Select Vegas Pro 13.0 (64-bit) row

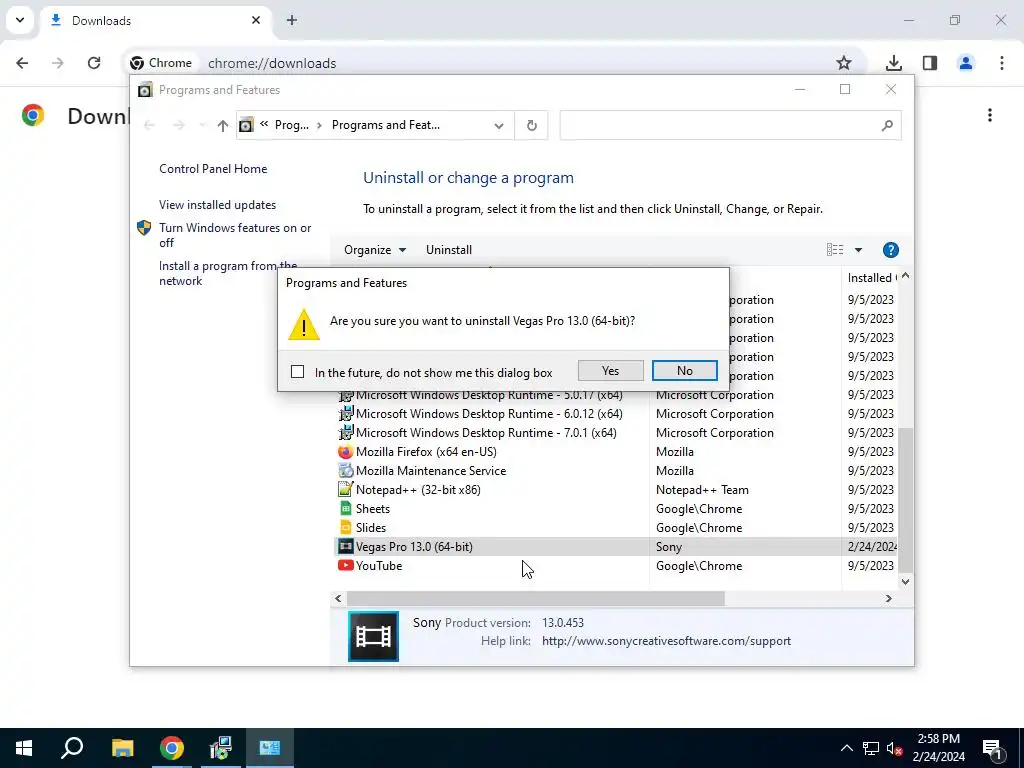coord(617,547)
